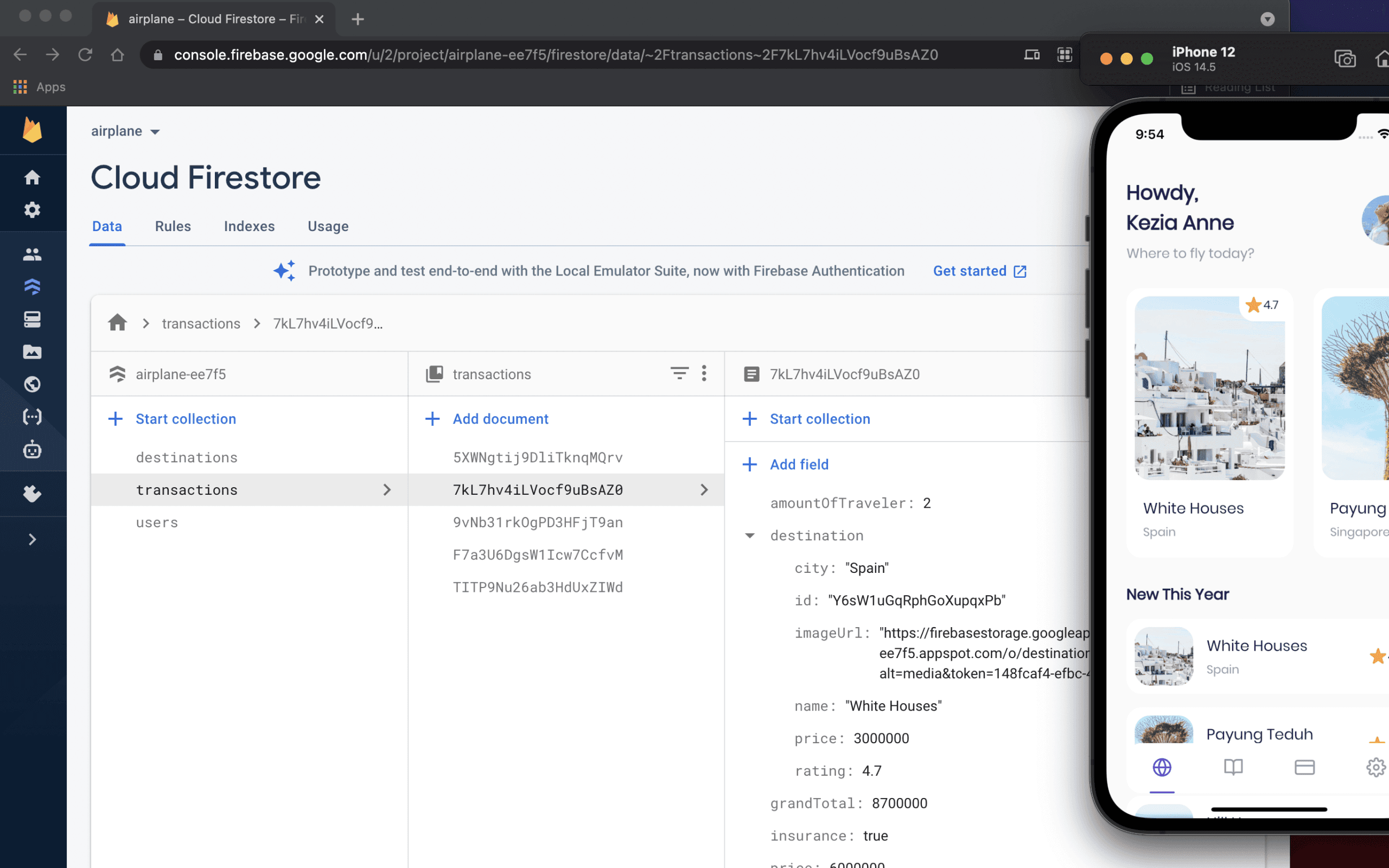Open Functions brackets icon in sidebar

tap(32, 417)
